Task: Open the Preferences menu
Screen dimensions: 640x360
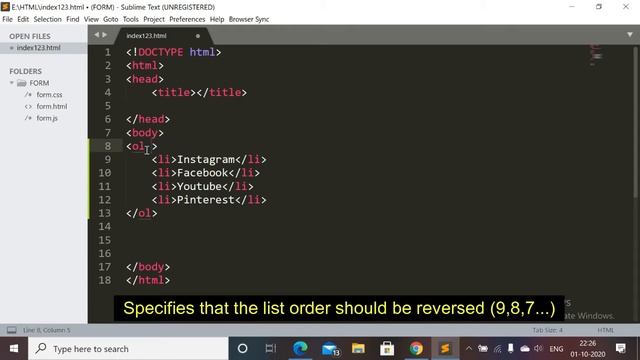Action: click(187, 19)
